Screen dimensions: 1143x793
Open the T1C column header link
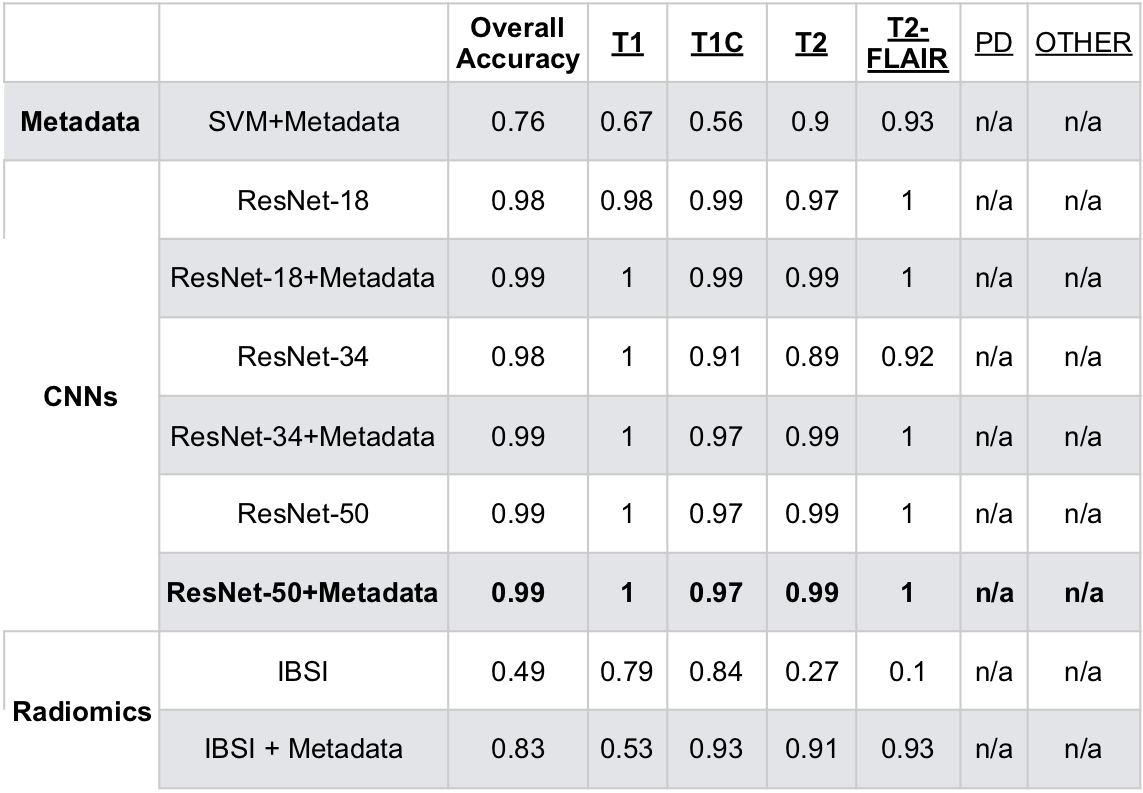tap(716, 46)
